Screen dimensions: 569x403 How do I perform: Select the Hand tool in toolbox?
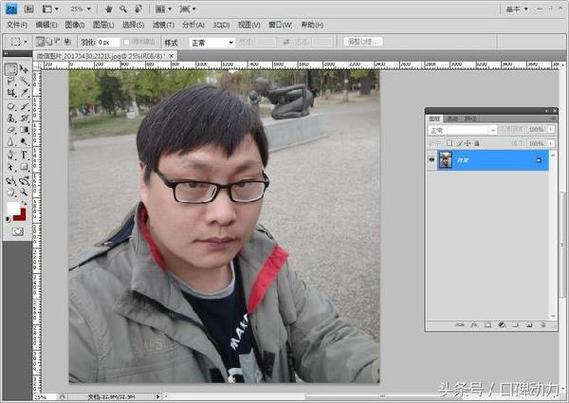[x=11, y=192]
